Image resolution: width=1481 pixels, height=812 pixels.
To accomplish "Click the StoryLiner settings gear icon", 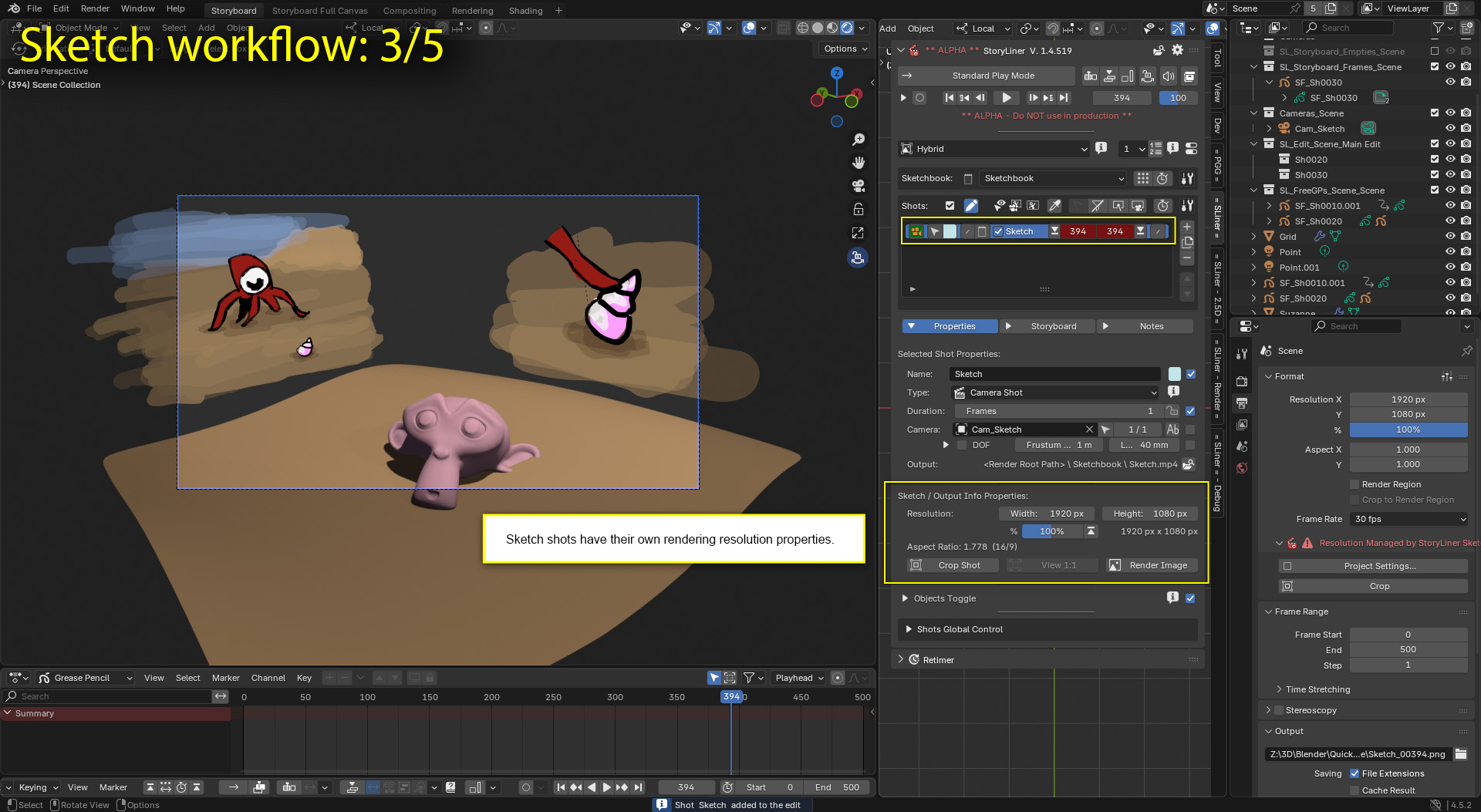I will pyautogui.click(x=1177, y=50).
